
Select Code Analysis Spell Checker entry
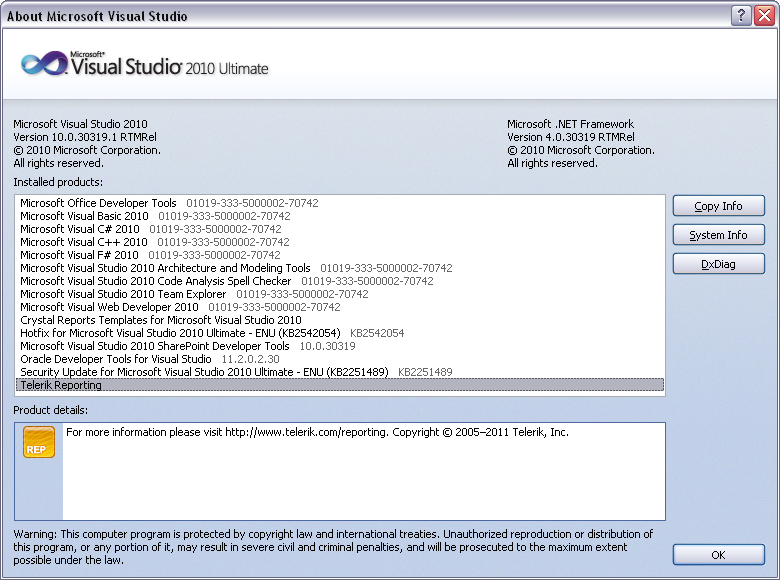coord(339,281)
